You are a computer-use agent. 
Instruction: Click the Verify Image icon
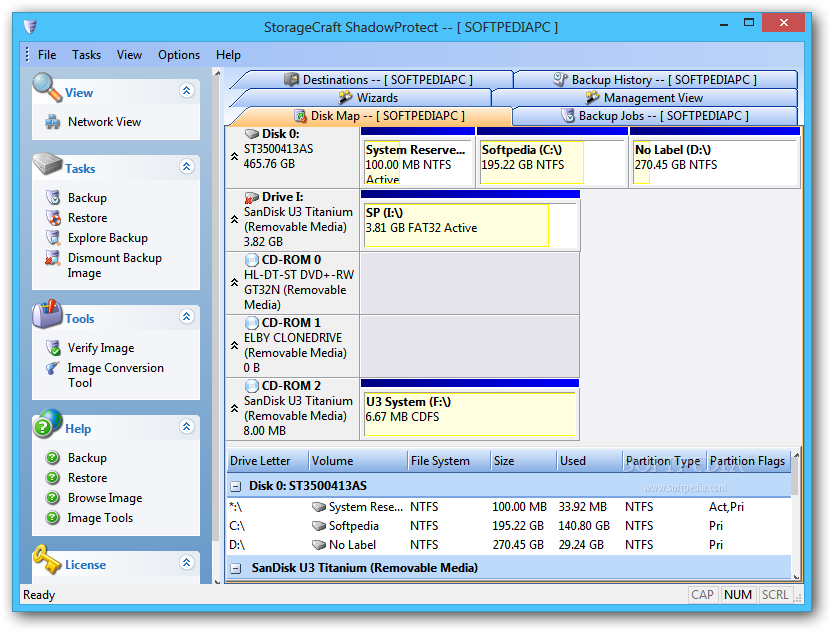click(53, 348)
